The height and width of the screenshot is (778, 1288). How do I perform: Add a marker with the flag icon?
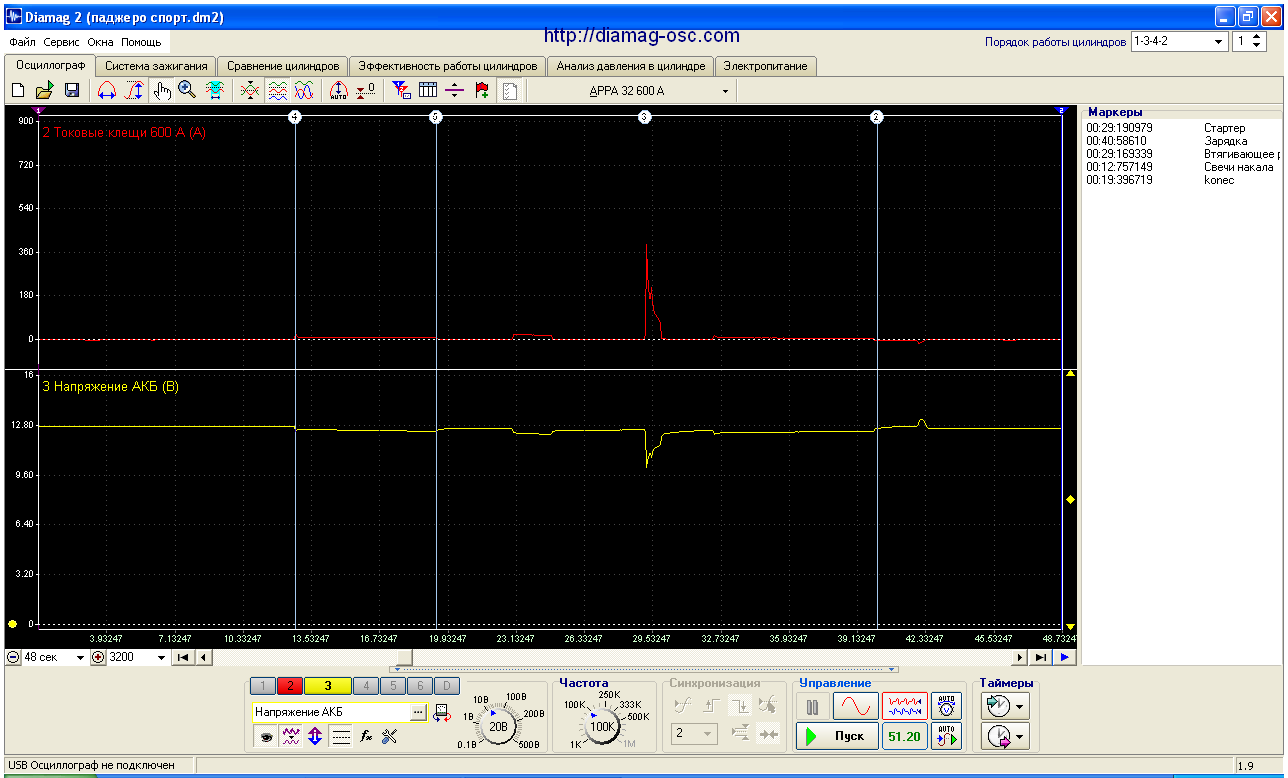click(482, 91)
